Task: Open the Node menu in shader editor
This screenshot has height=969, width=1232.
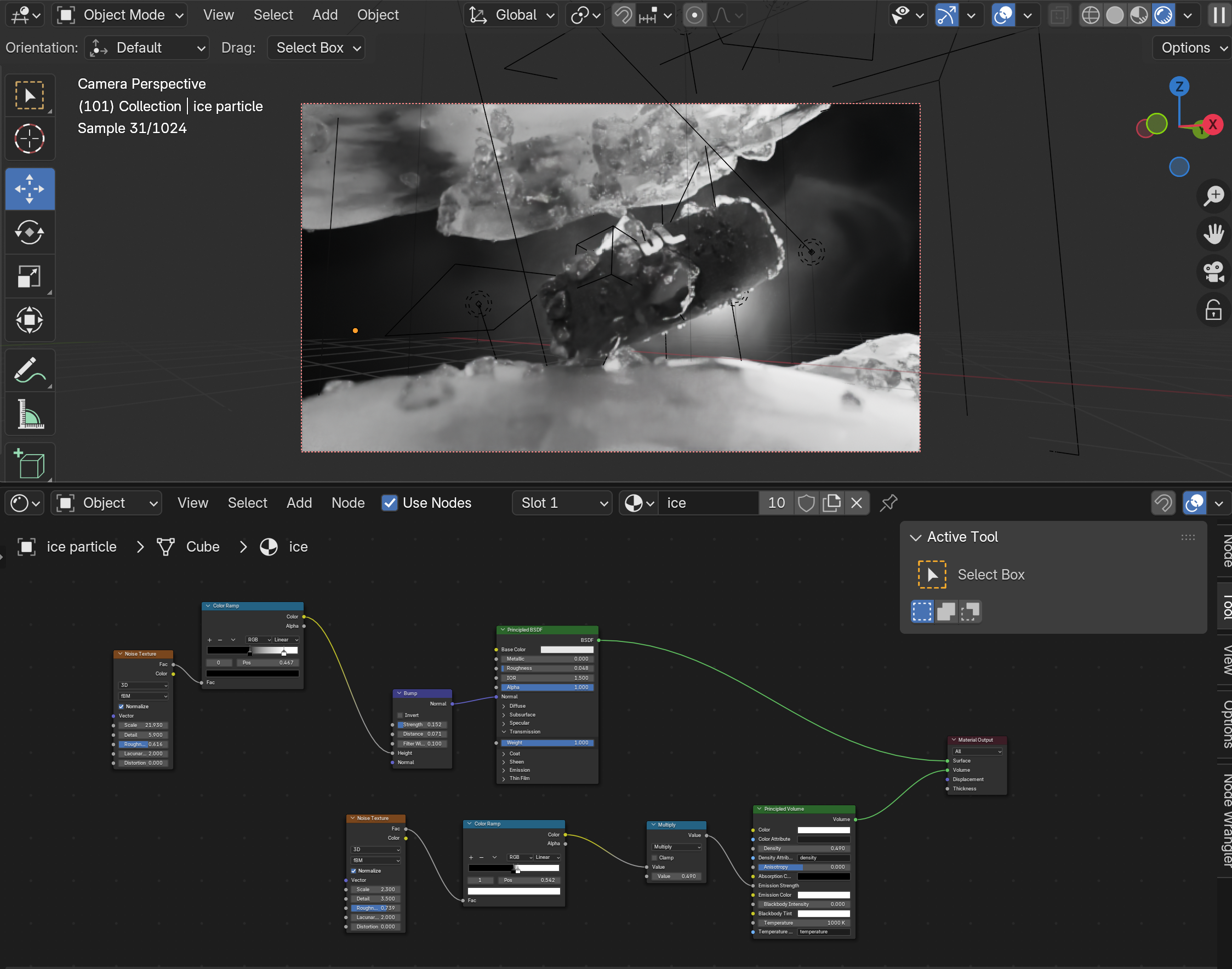Action: tap(347, 503)
